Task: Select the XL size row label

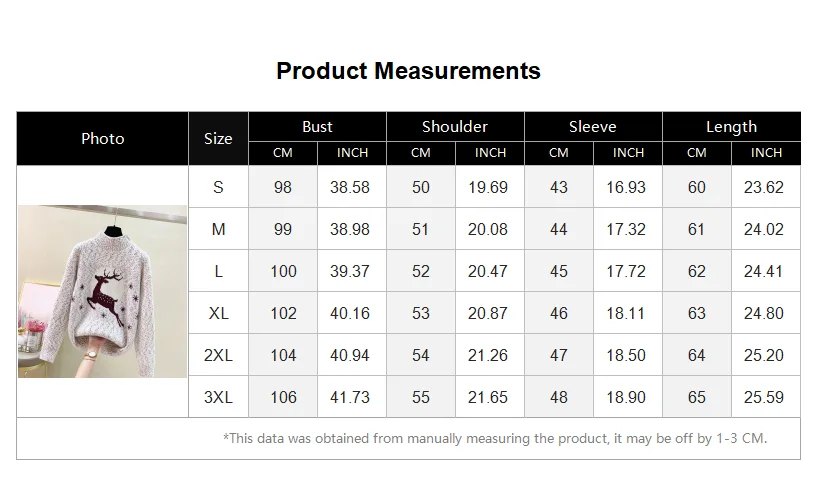Action: 218,313
